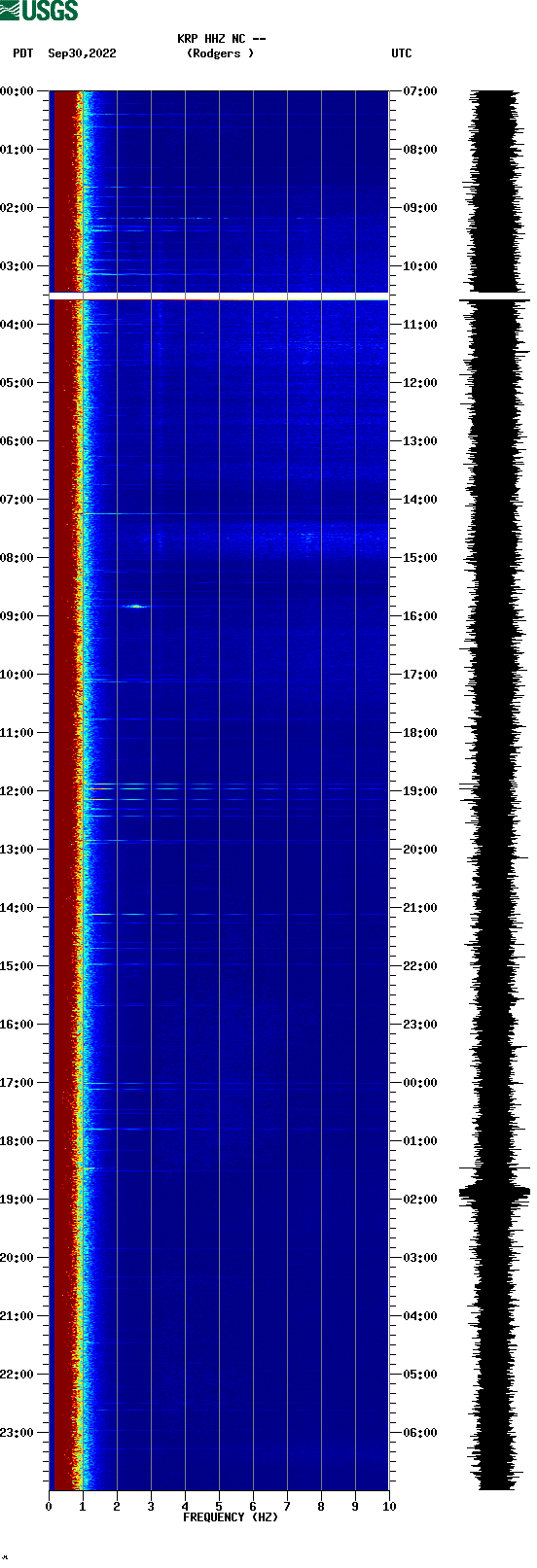
Task: Click the 09:00 UTC time label
Action: click(x=420, y=208)
